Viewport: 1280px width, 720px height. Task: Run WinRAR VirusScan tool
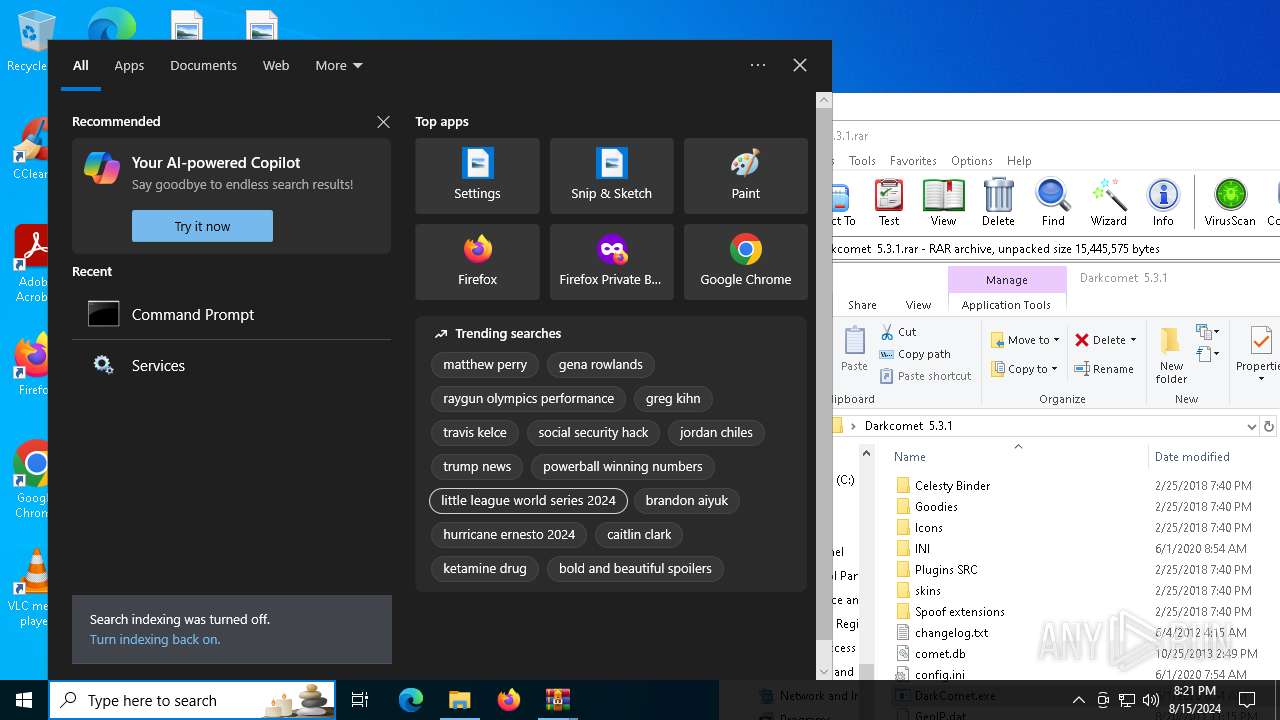[x=1230, y=202]
